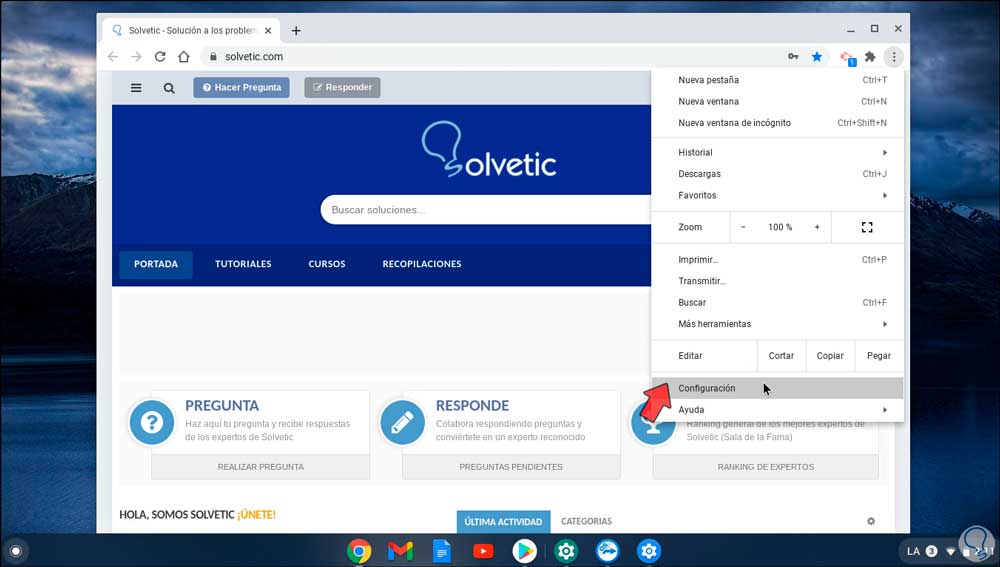The width and height of the screenshot is (1000, 567).
Task: Open Configuración from the menu
Action: 777,388
